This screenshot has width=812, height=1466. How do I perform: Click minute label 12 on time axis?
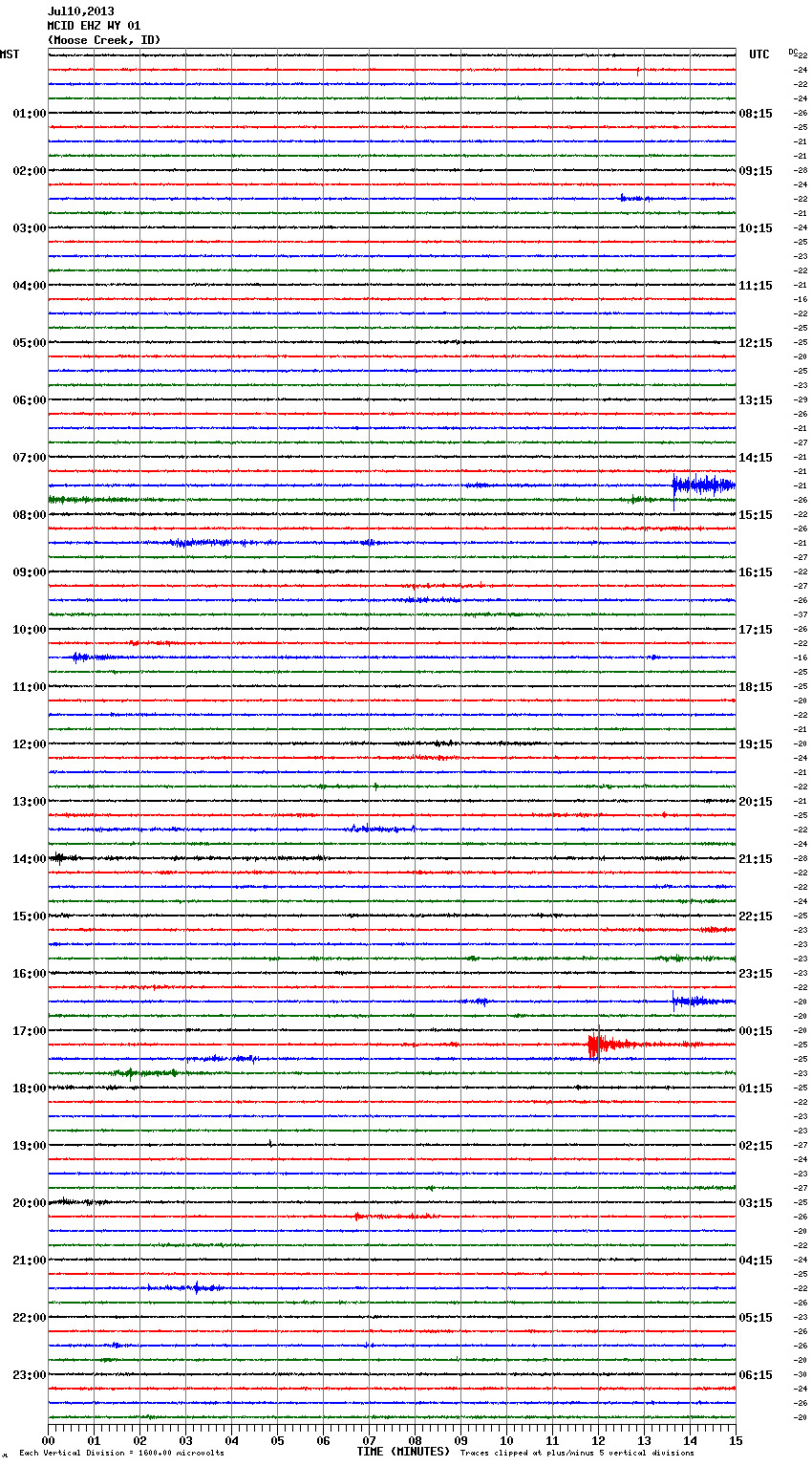[599, 1440]
